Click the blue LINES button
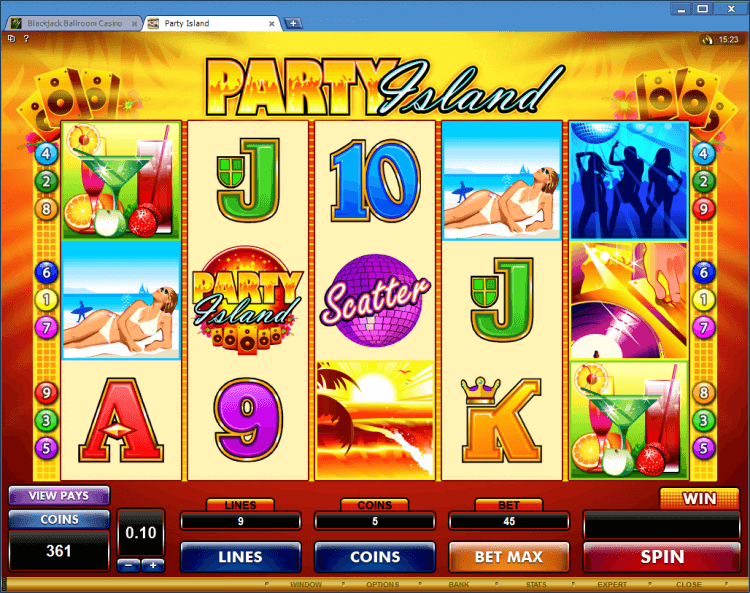The height and width of the screenshot is (593, 750). click(241, 557)
